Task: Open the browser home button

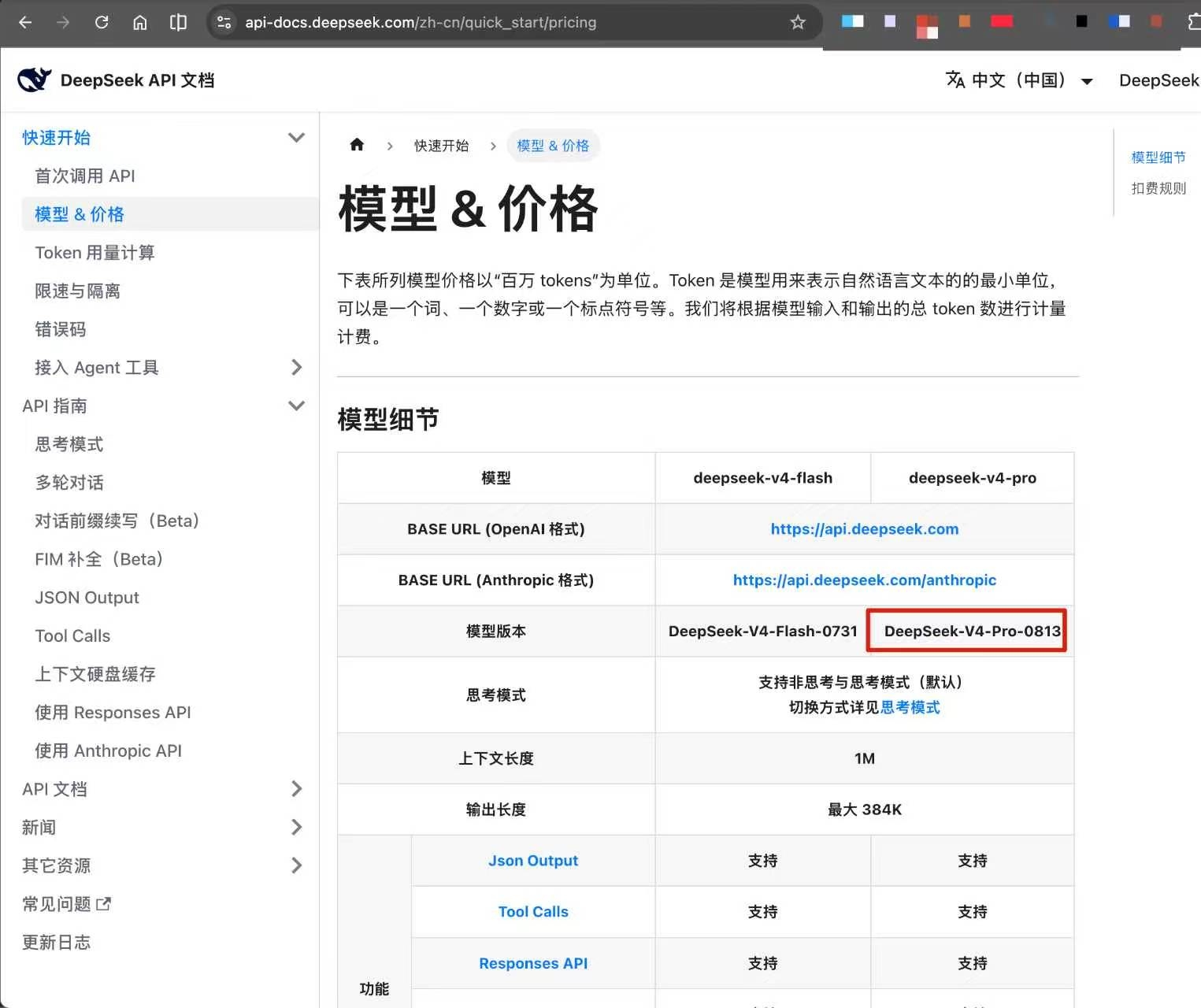Action: pyautogui.click(x=140, y=22)
